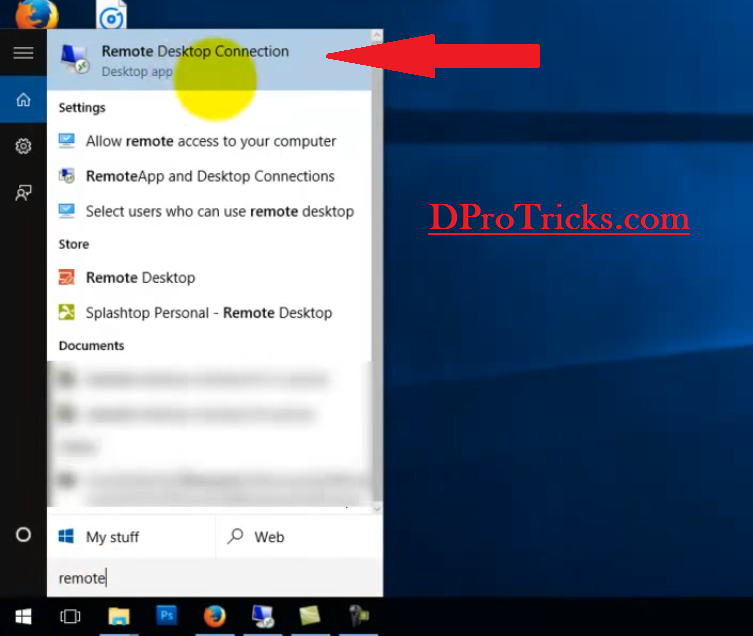This screenshot has height=636, width=753.
Task: Click the search box containing 'remote'
Action: click(x=215, y=578)
